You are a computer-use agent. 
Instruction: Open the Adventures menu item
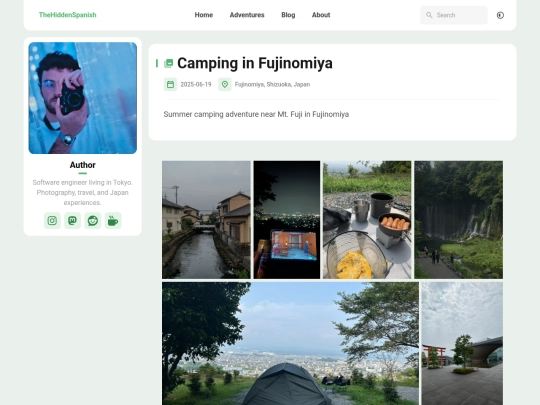point(247,15)
